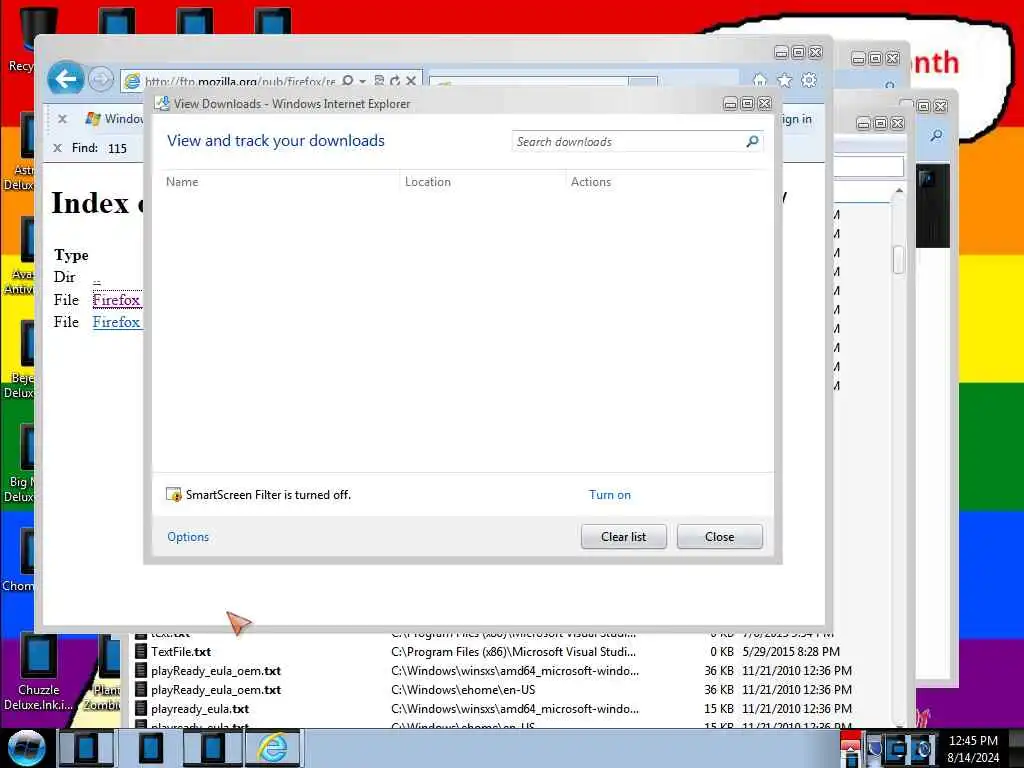Click the first taskbar window button
This screenshot has width=1024, height=768.
click(87, 748)
